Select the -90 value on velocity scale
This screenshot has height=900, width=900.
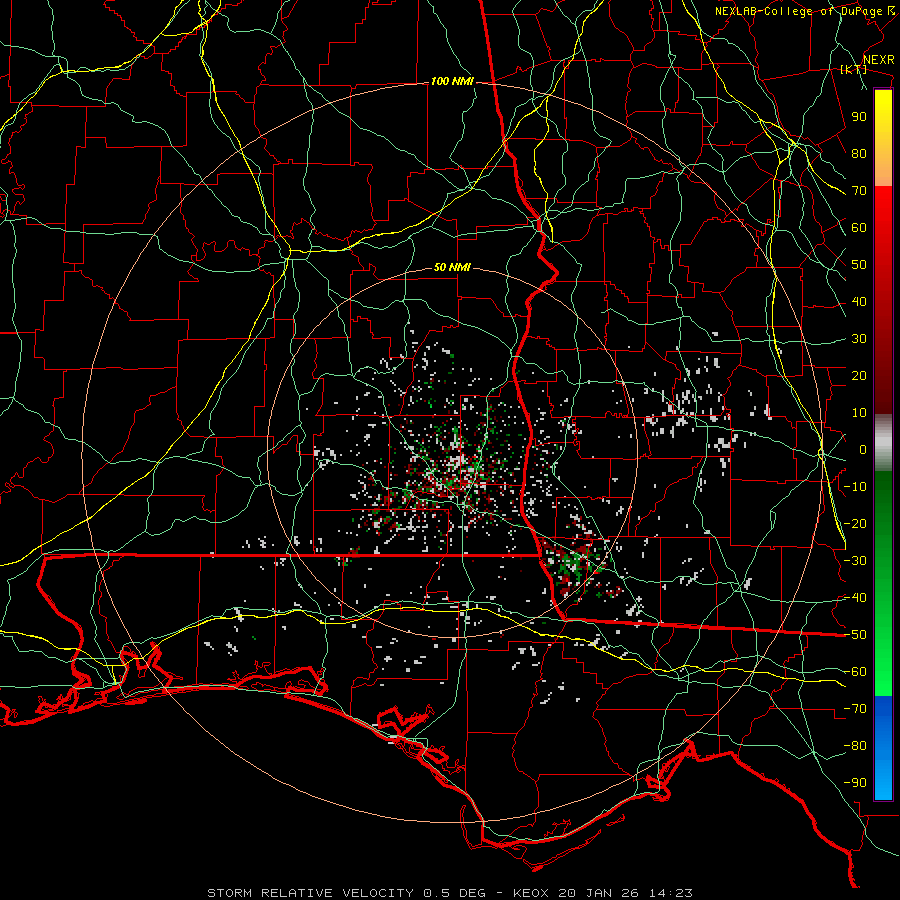[x=855, y=783]
